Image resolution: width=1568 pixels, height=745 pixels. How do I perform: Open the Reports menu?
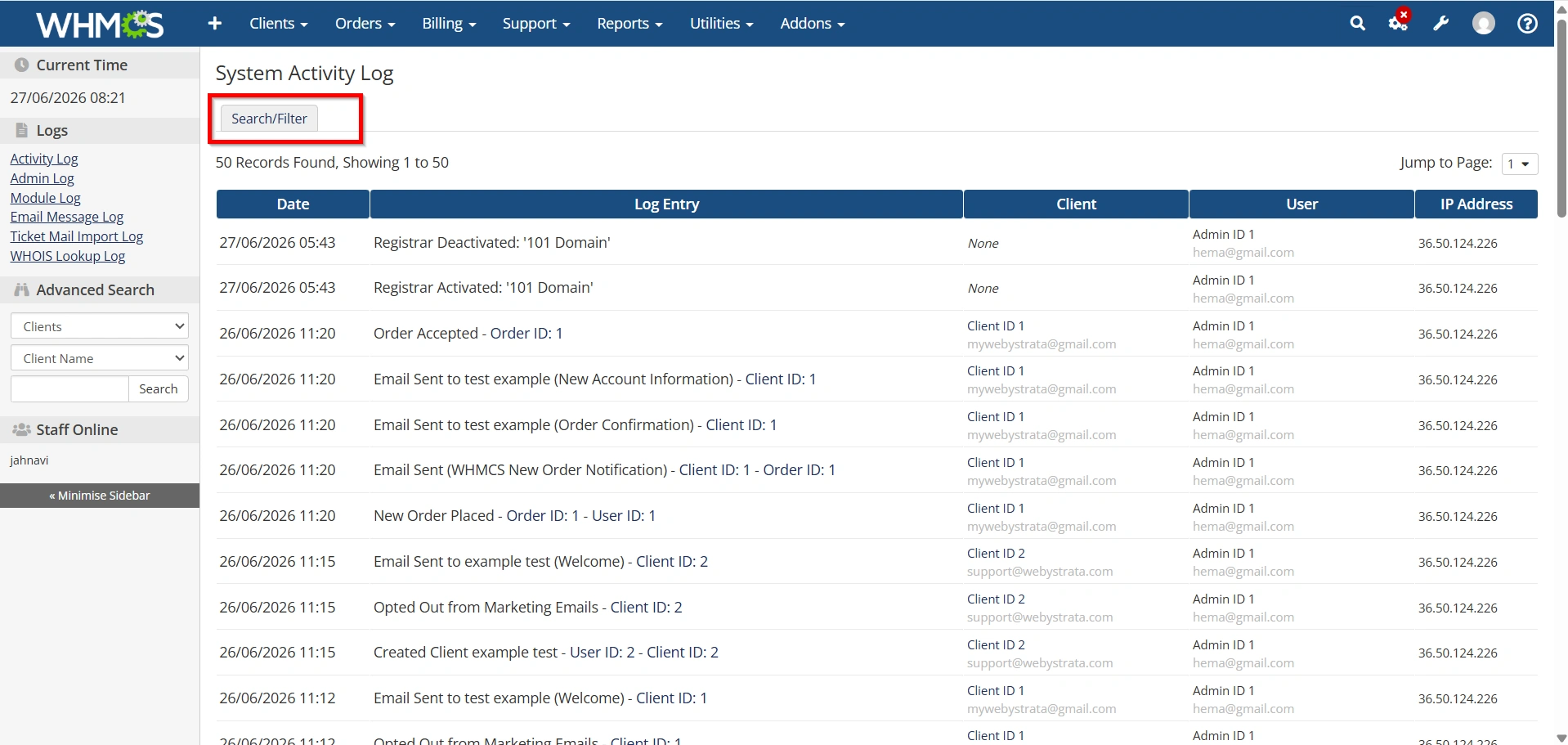629,24
